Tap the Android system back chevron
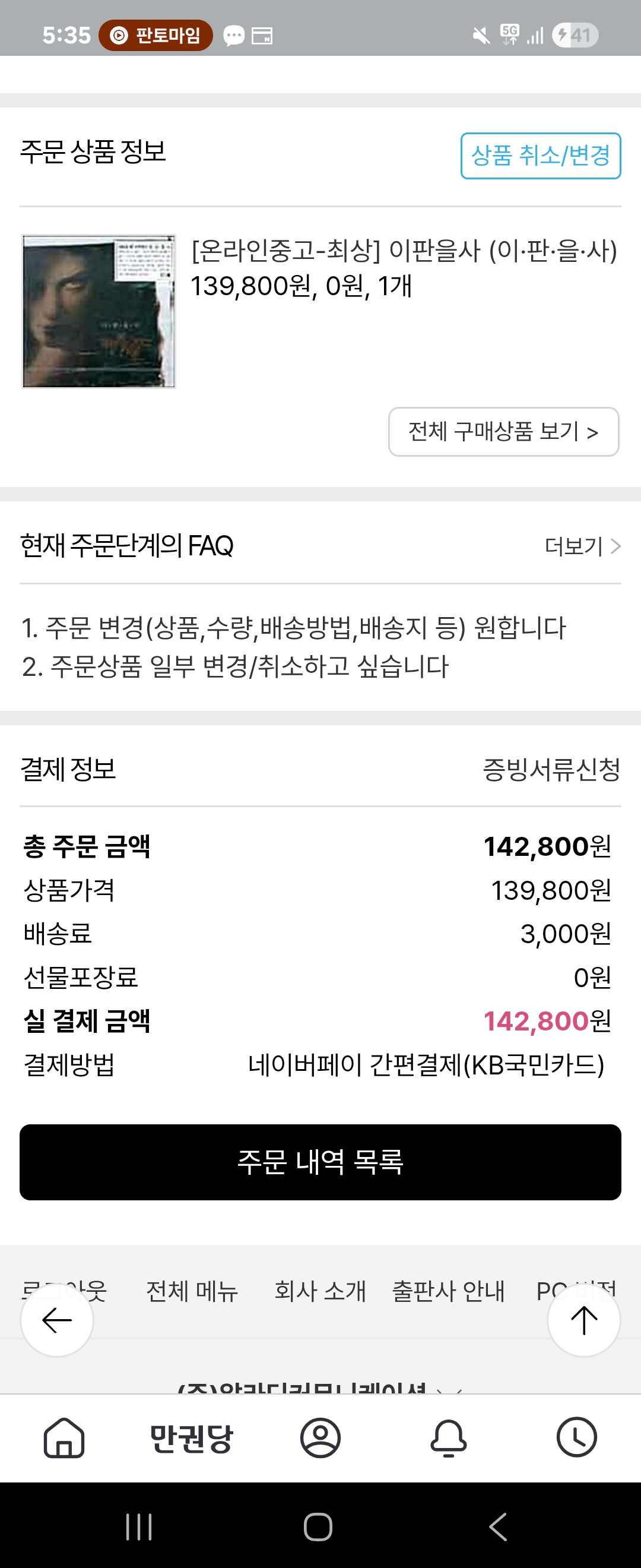This screenshot has width=641, height=1568. tap(498, 1526)
